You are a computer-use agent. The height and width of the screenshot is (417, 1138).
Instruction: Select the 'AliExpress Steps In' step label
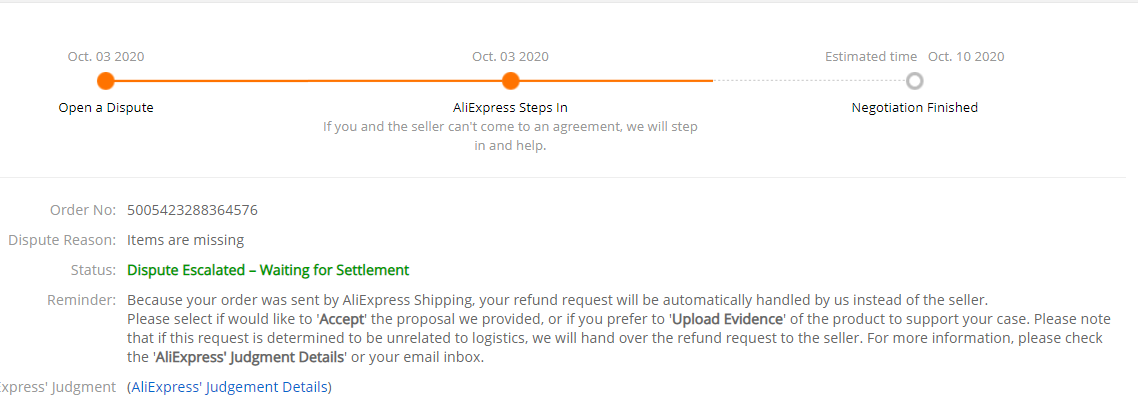pyautogui.click(x=510, y=107)
